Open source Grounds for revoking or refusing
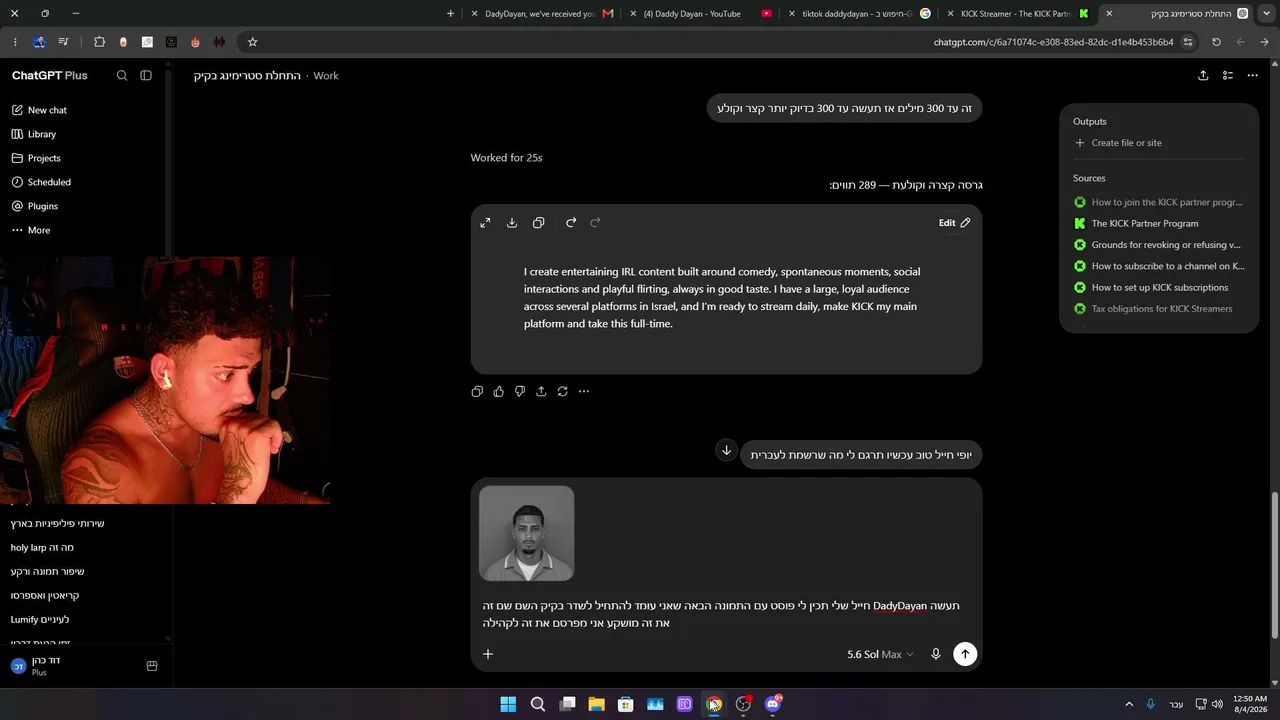 pyautogui.click(x=1157, y=245)
